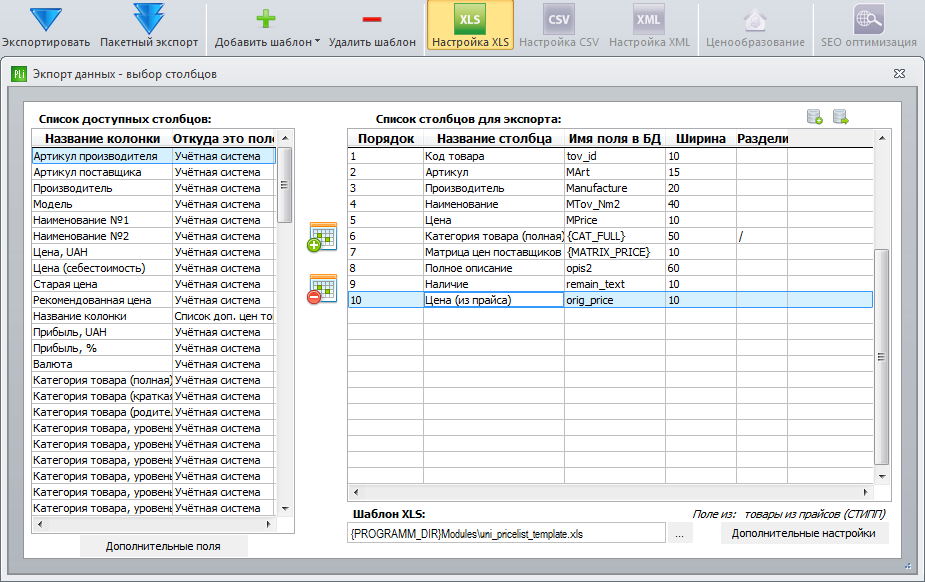Open Настройка XML settings
The height and width of the screenshot is (582, 925).
tap(649, 25)
